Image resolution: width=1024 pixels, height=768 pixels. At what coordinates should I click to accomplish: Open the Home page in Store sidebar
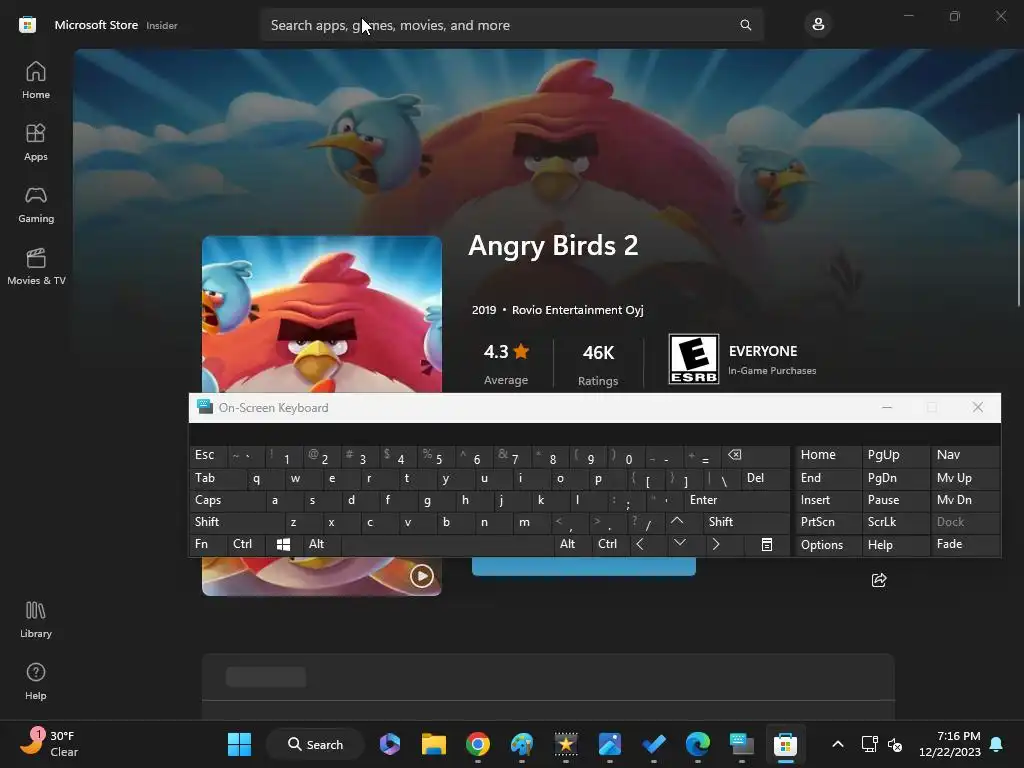(36, 80)
